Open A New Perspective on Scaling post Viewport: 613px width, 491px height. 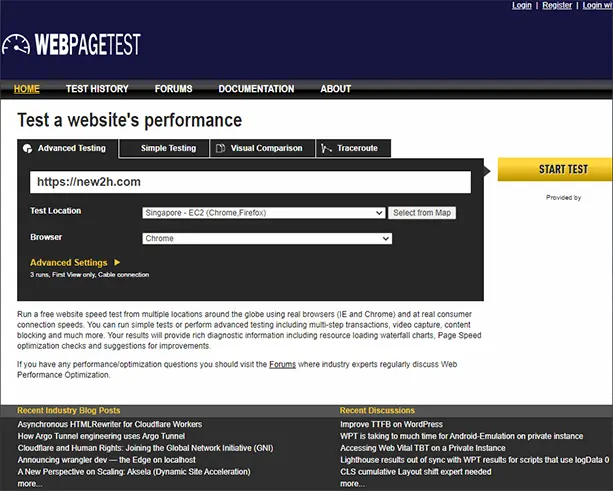click(x=134, y=472)
